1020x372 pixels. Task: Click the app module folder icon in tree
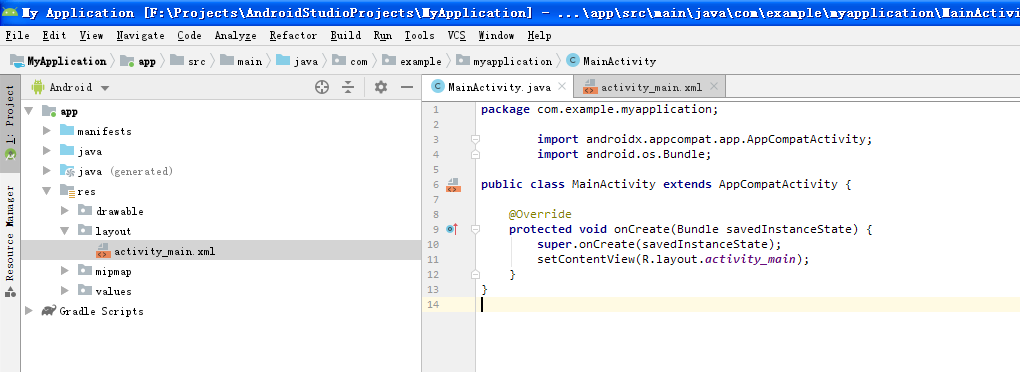tap(49, 111)
